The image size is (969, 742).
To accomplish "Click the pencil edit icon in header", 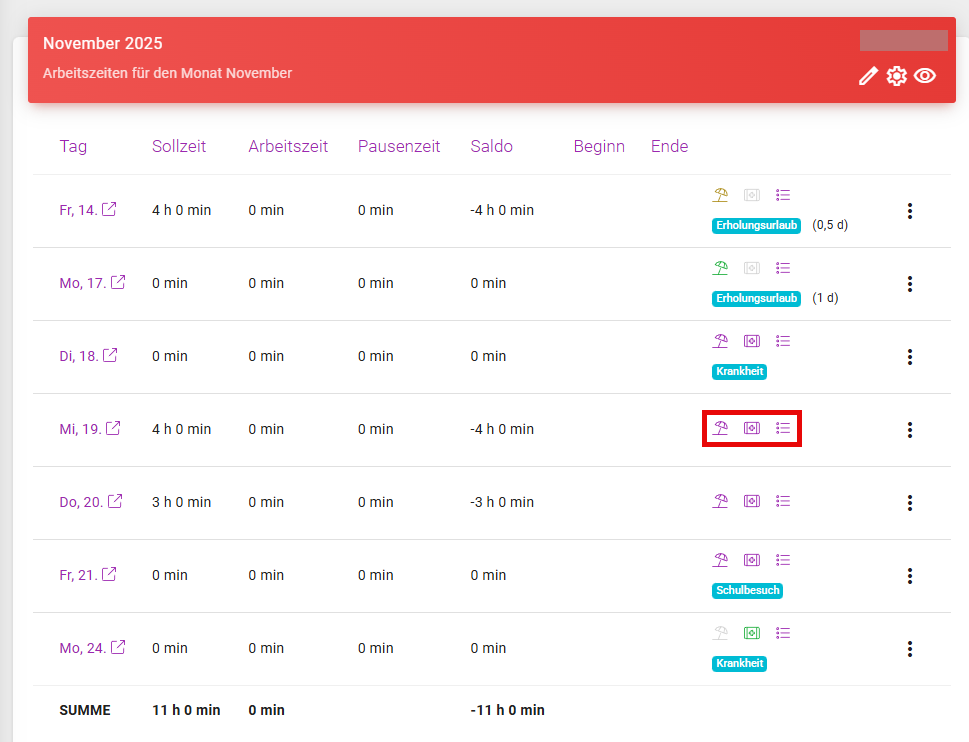I will click(868, 76).
